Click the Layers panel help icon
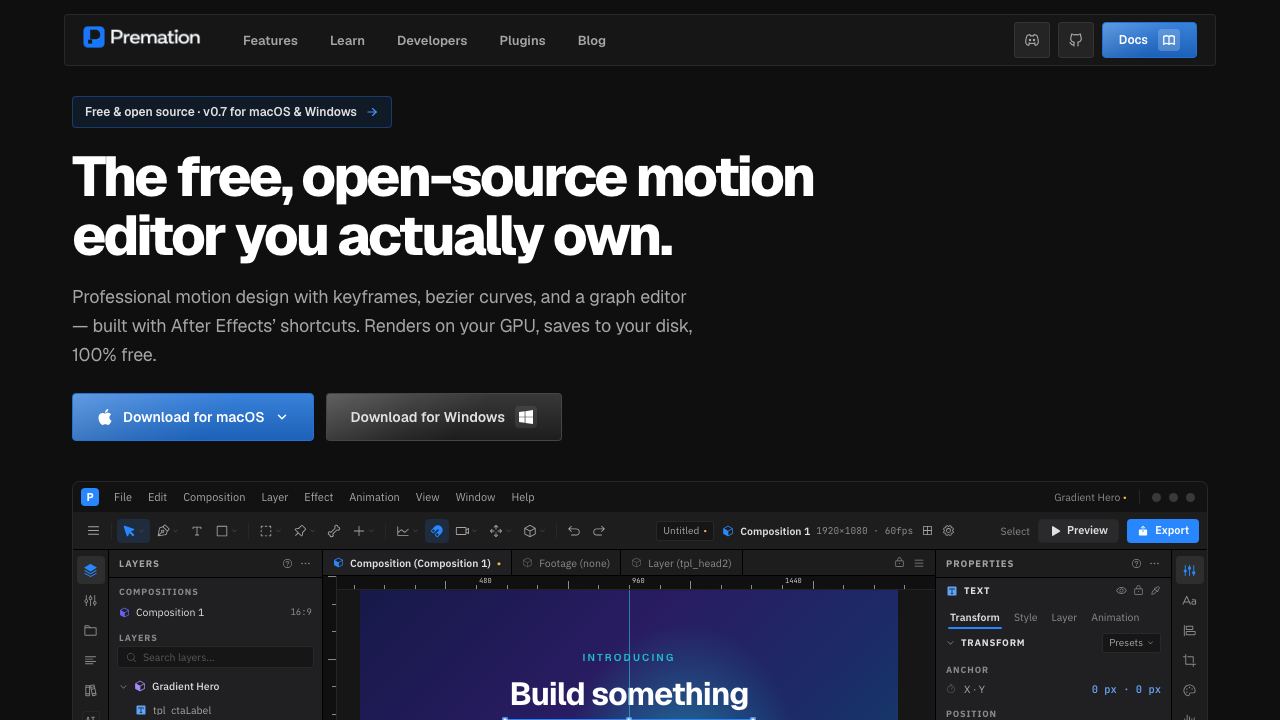This screenshot has height=720, width=1280. pyautogui.click(x=288, y=564)
